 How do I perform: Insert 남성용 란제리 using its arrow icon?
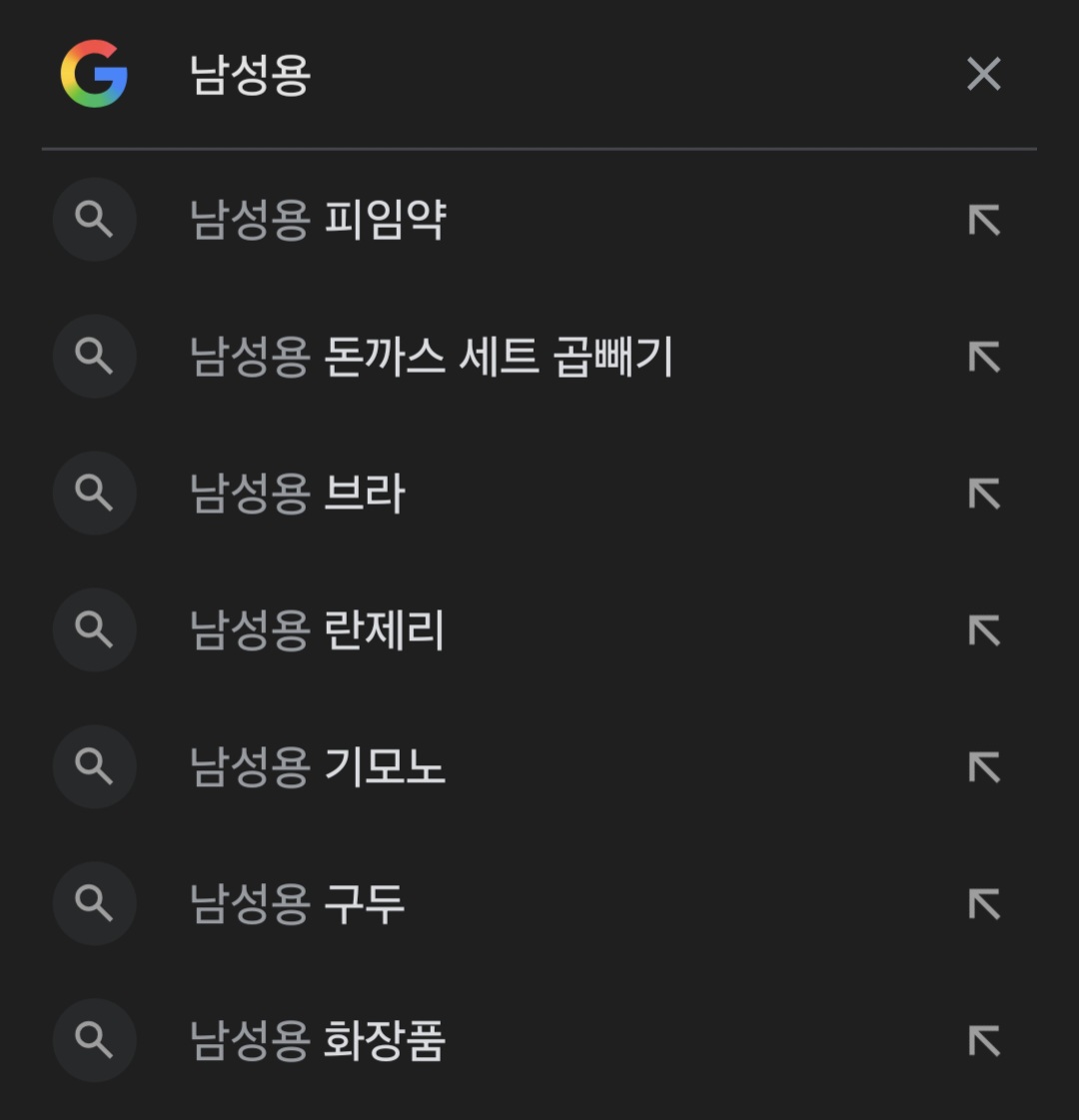984,630
